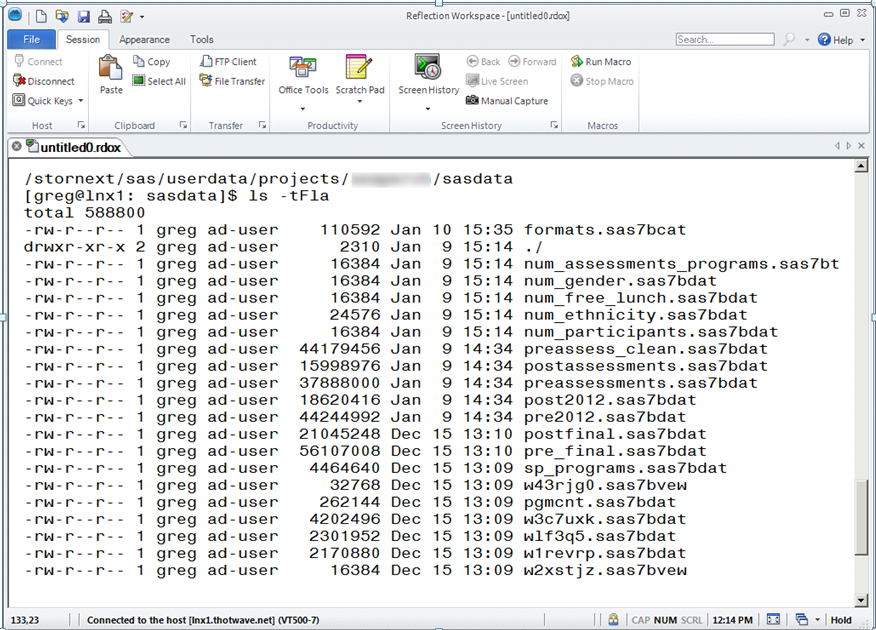Expand the status bar window arrangement dropdown arrow
Viewport: 876px width, 630px height.
click(x=817, y=620)
